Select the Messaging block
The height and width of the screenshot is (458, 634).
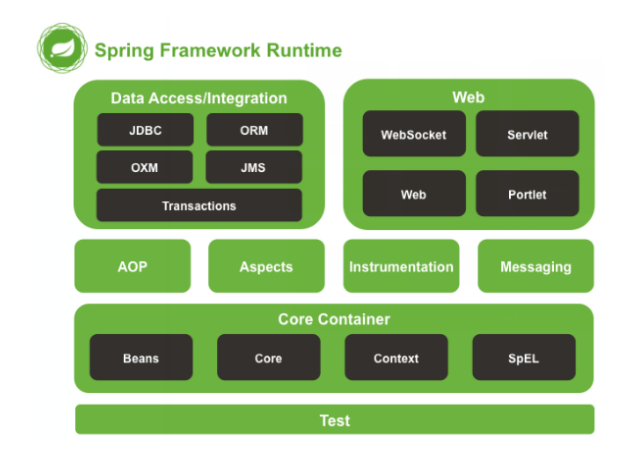click(536, 266)
